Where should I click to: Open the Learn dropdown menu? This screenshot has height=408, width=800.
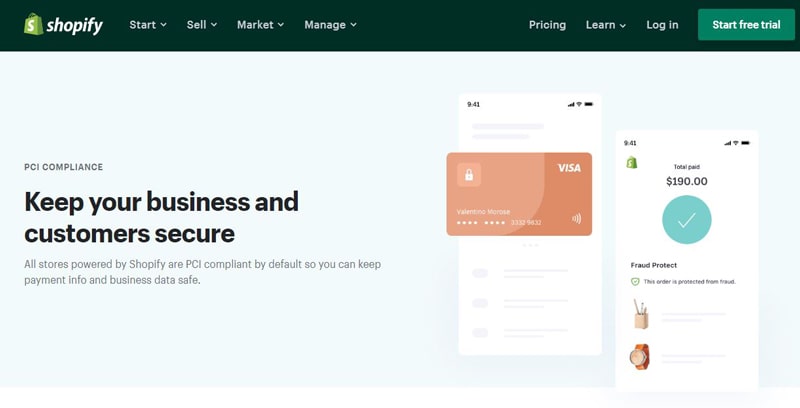point(606,24)
